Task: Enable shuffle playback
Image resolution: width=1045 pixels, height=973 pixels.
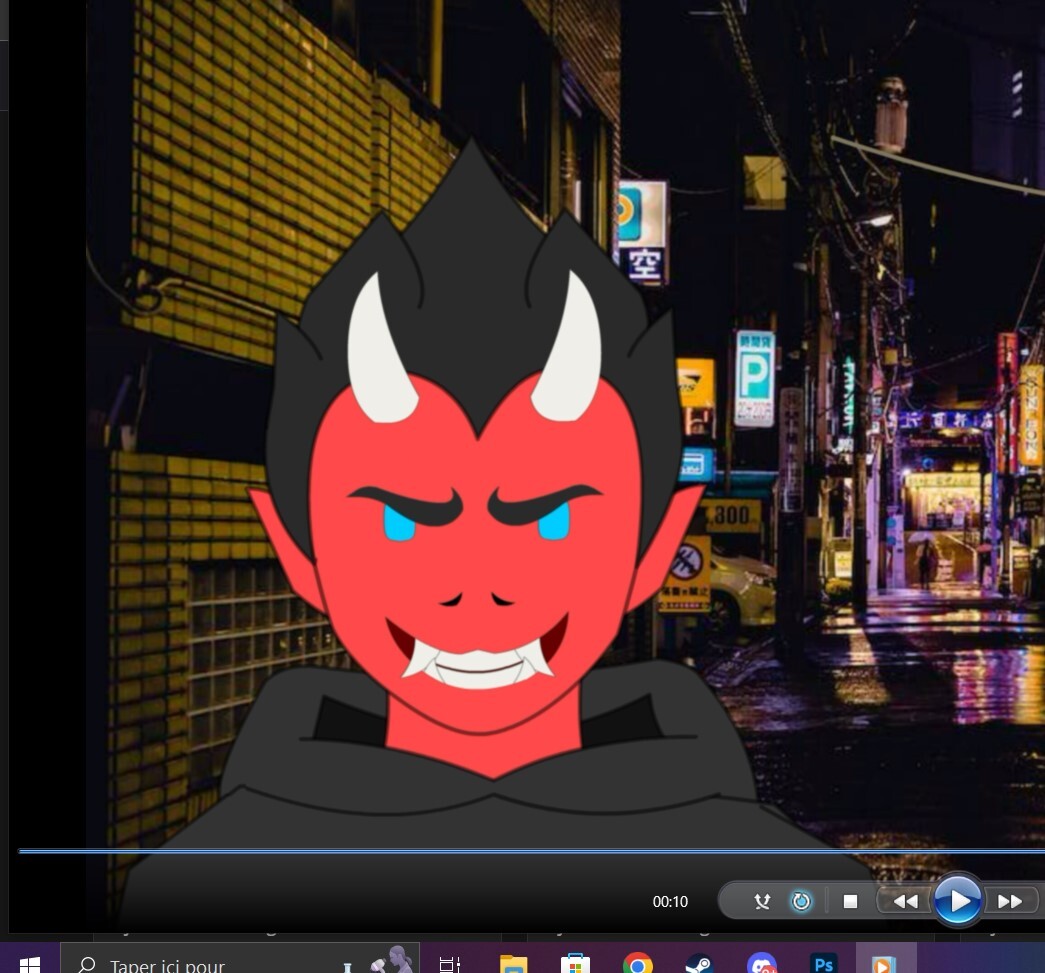Action: pyautogui.click(x=762, y=901)
